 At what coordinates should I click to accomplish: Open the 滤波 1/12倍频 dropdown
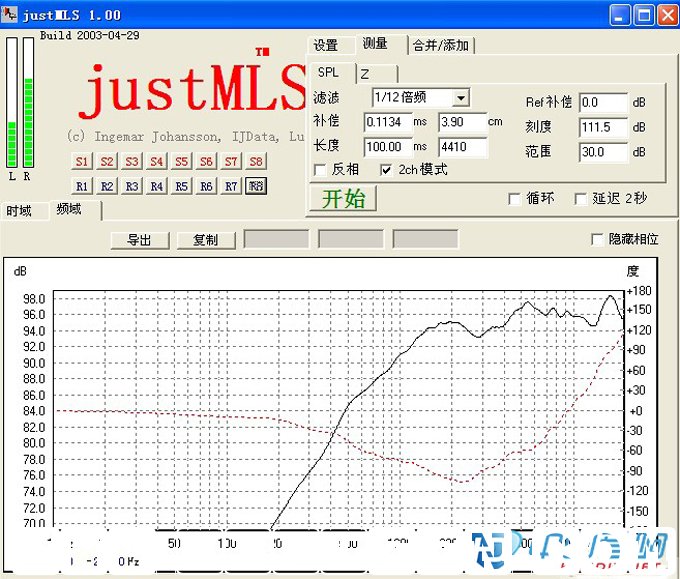click(x=461, y=98)
